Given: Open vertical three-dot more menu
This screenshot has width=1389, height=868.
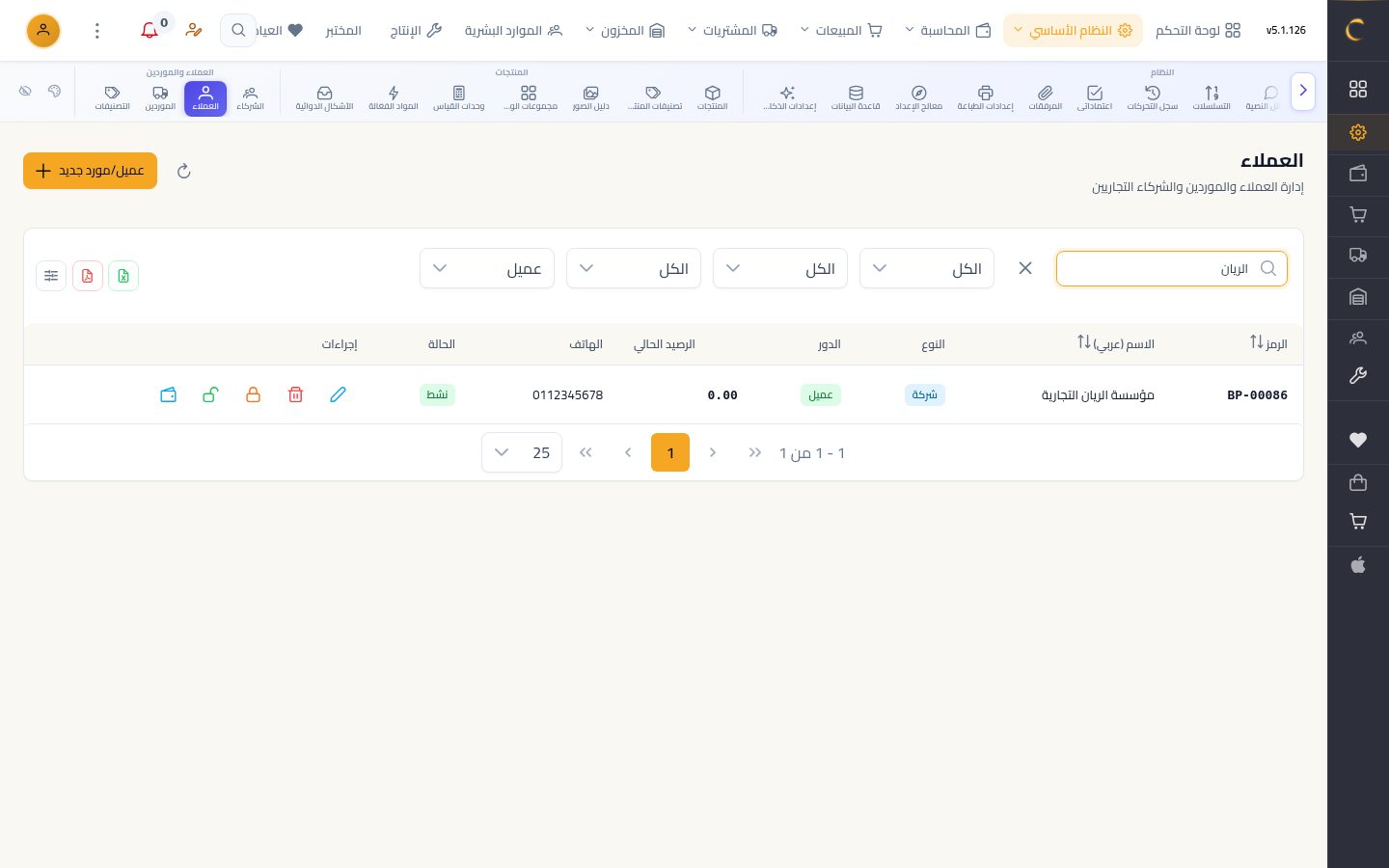Looking at the screenshot, I should (x=96, y=31).
